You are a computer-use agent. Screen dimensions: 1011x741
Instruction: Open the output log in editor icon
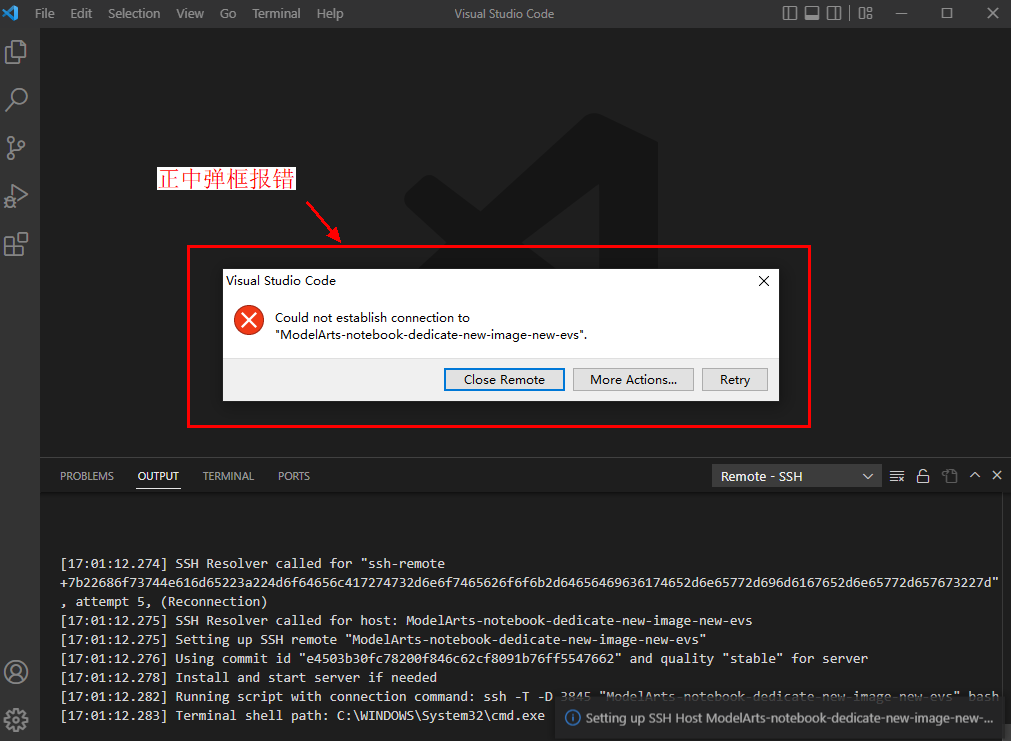click(x=949, y=477)
